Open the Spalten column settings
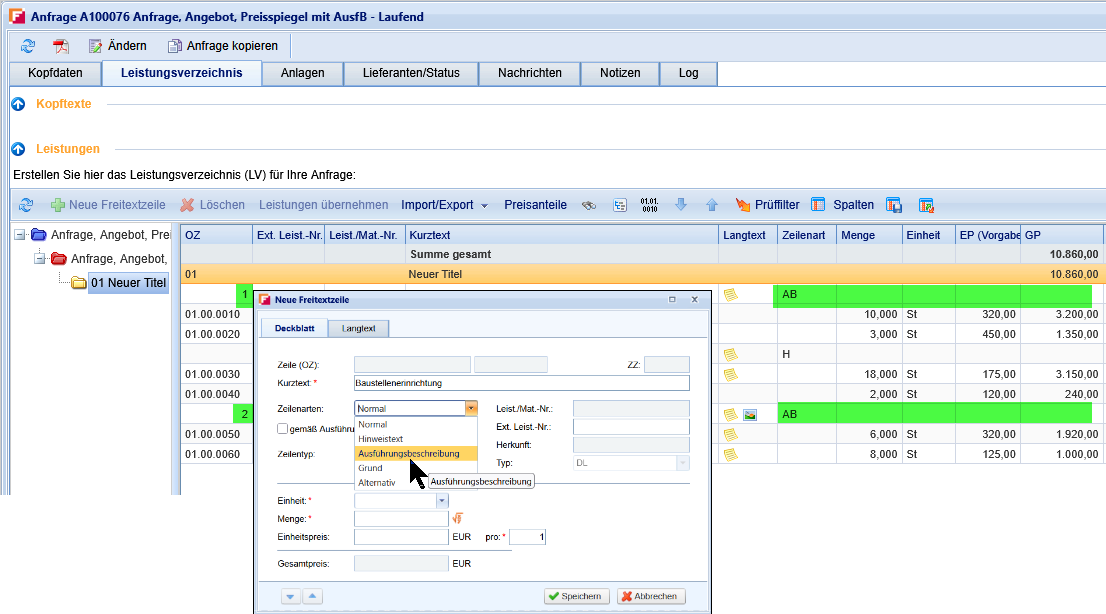 (841, 205)
